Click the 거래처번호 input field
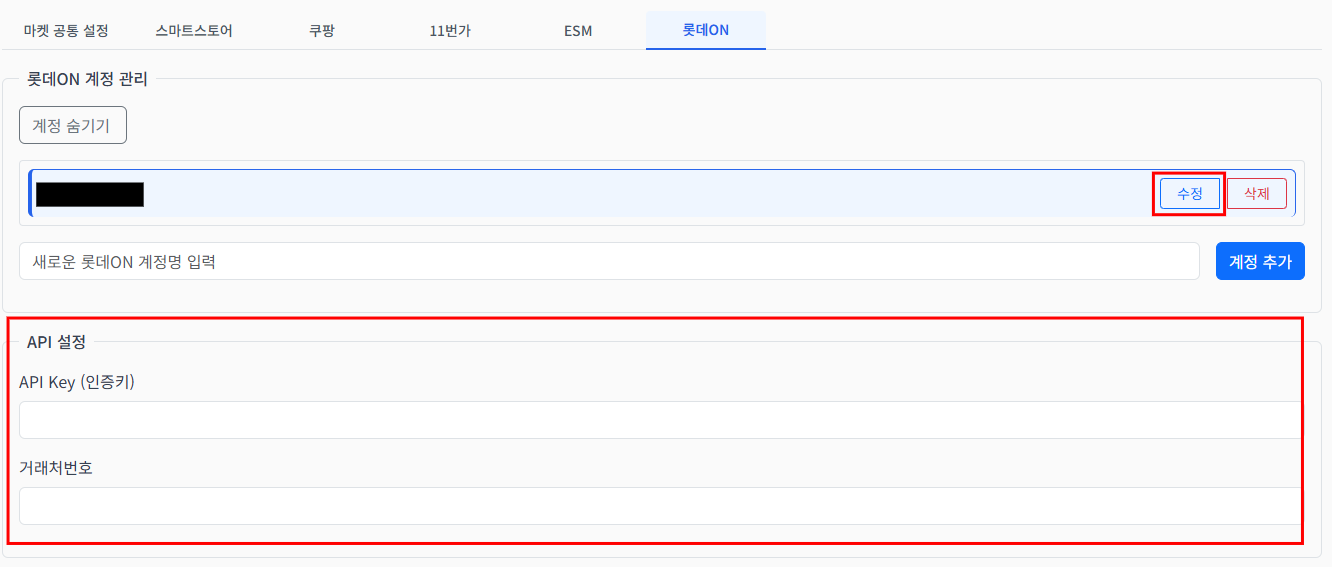This screenshot has width=1332, height=567. point(661,506)
